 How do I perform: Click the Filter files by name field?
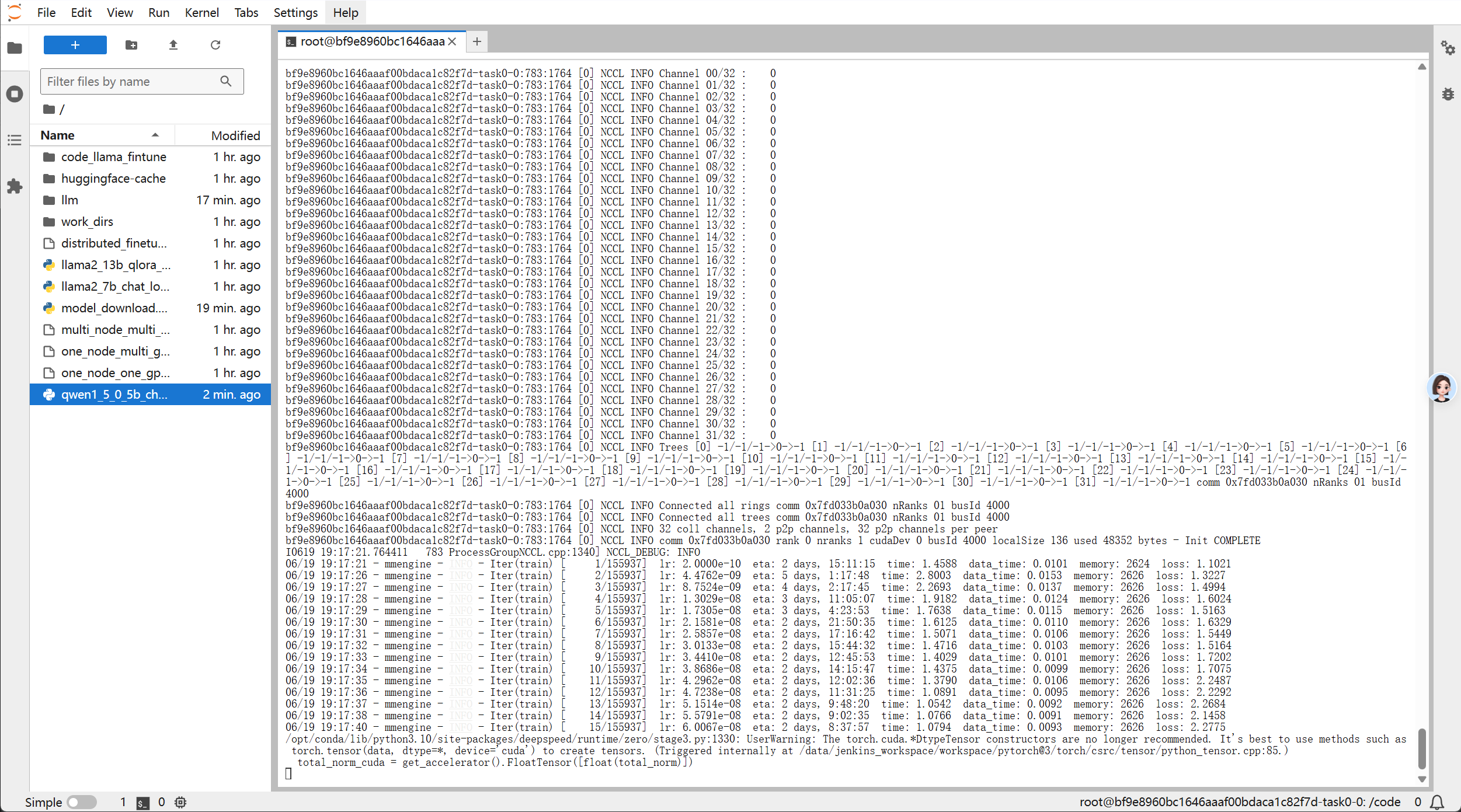[131, 82]
